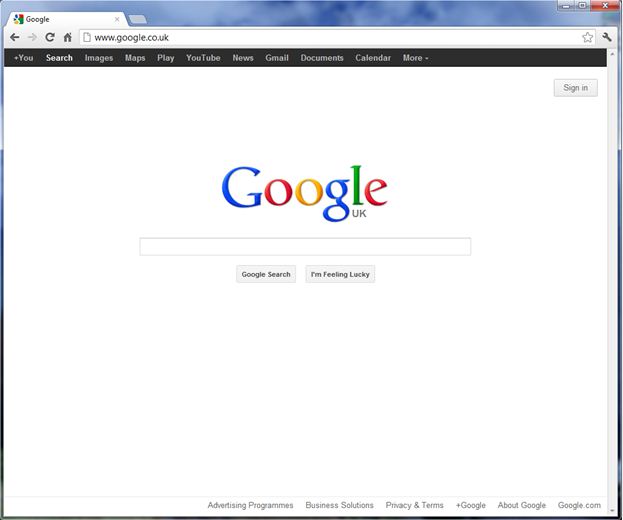The image size is (623, 520).
Task: Click the browser forward arrow
Action: [x=32, y=37]
